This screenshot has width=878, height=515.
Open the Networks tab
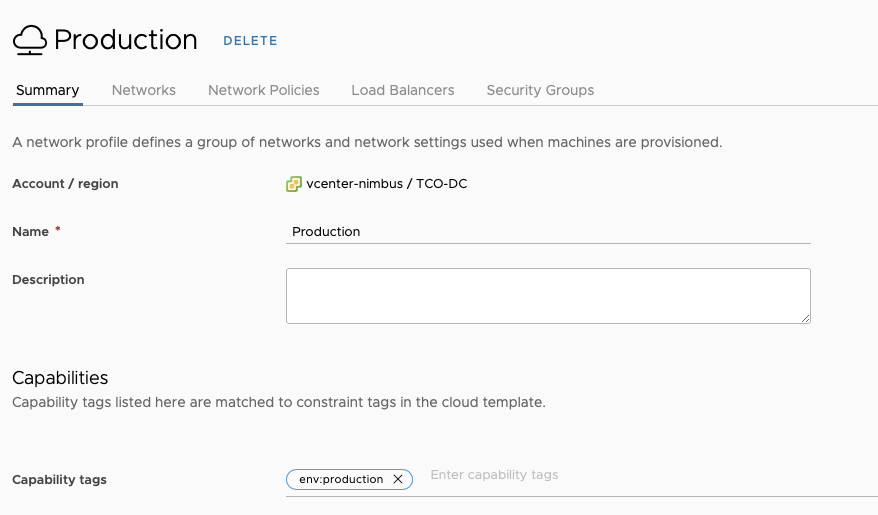pos(144,90)
